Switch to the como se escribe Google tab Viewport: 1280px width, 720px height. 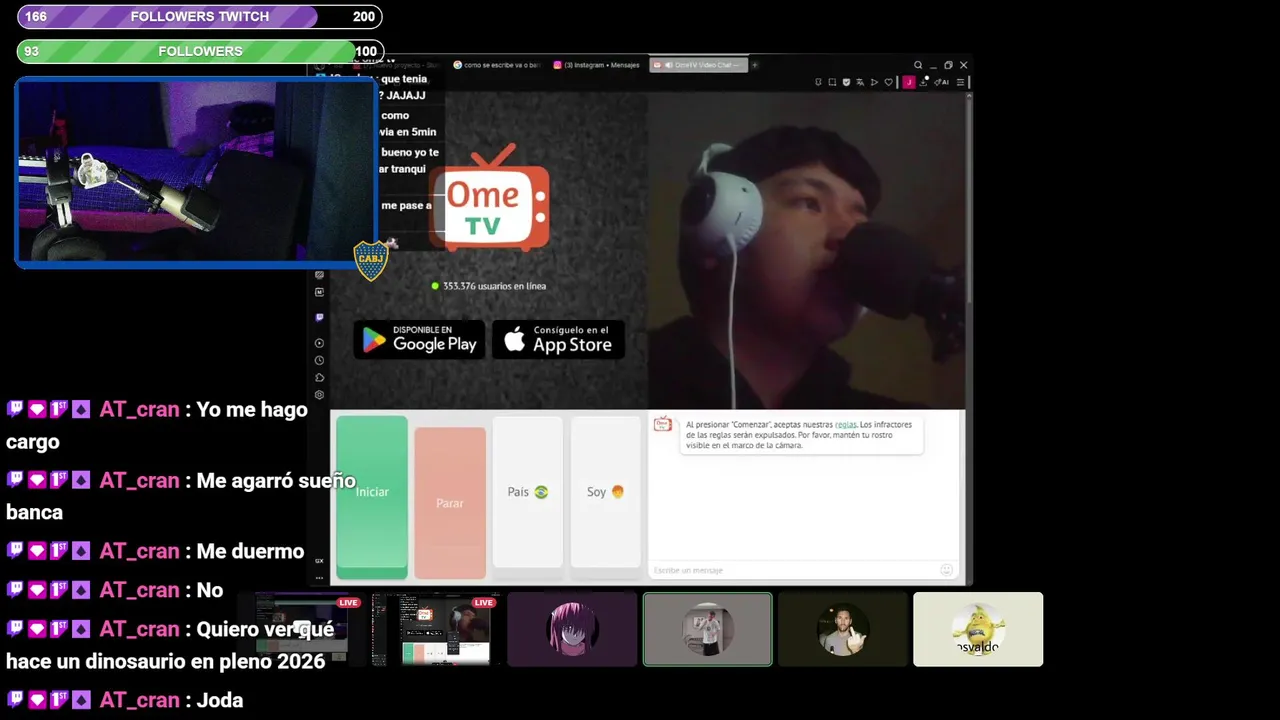point(496,65)
